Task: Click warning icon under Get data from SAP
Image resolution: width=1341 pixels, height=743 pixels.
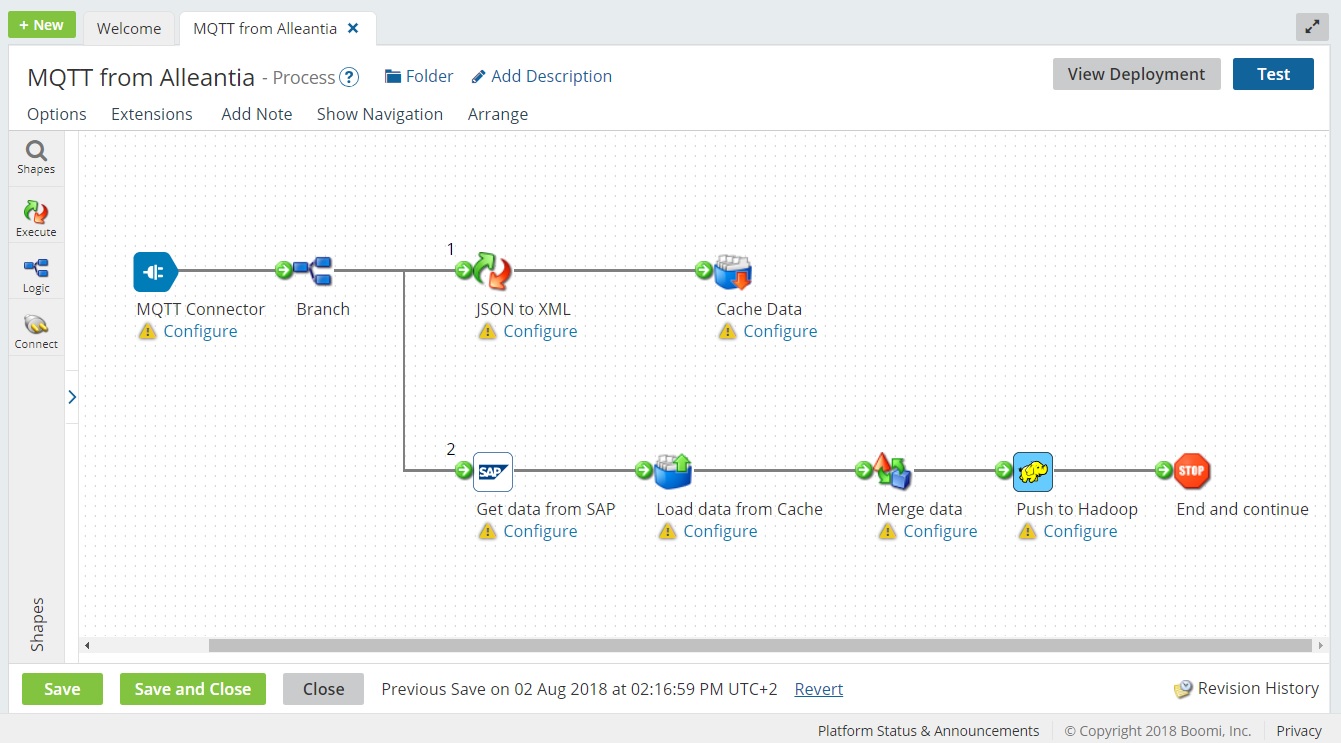Action: pyautogui.click(x=487, y=531)
